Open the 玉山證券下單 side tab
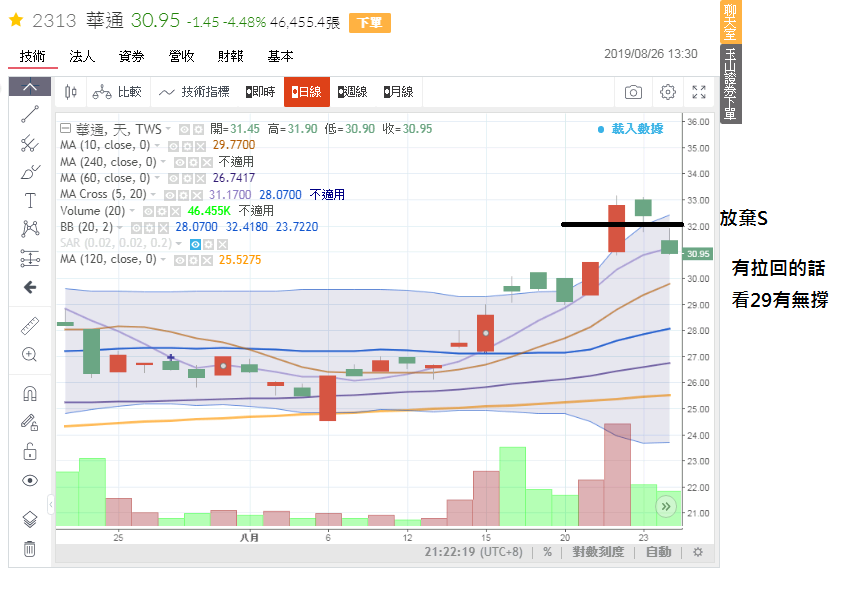The width and height of the screenshot is (850, 595). pos(730,84)
